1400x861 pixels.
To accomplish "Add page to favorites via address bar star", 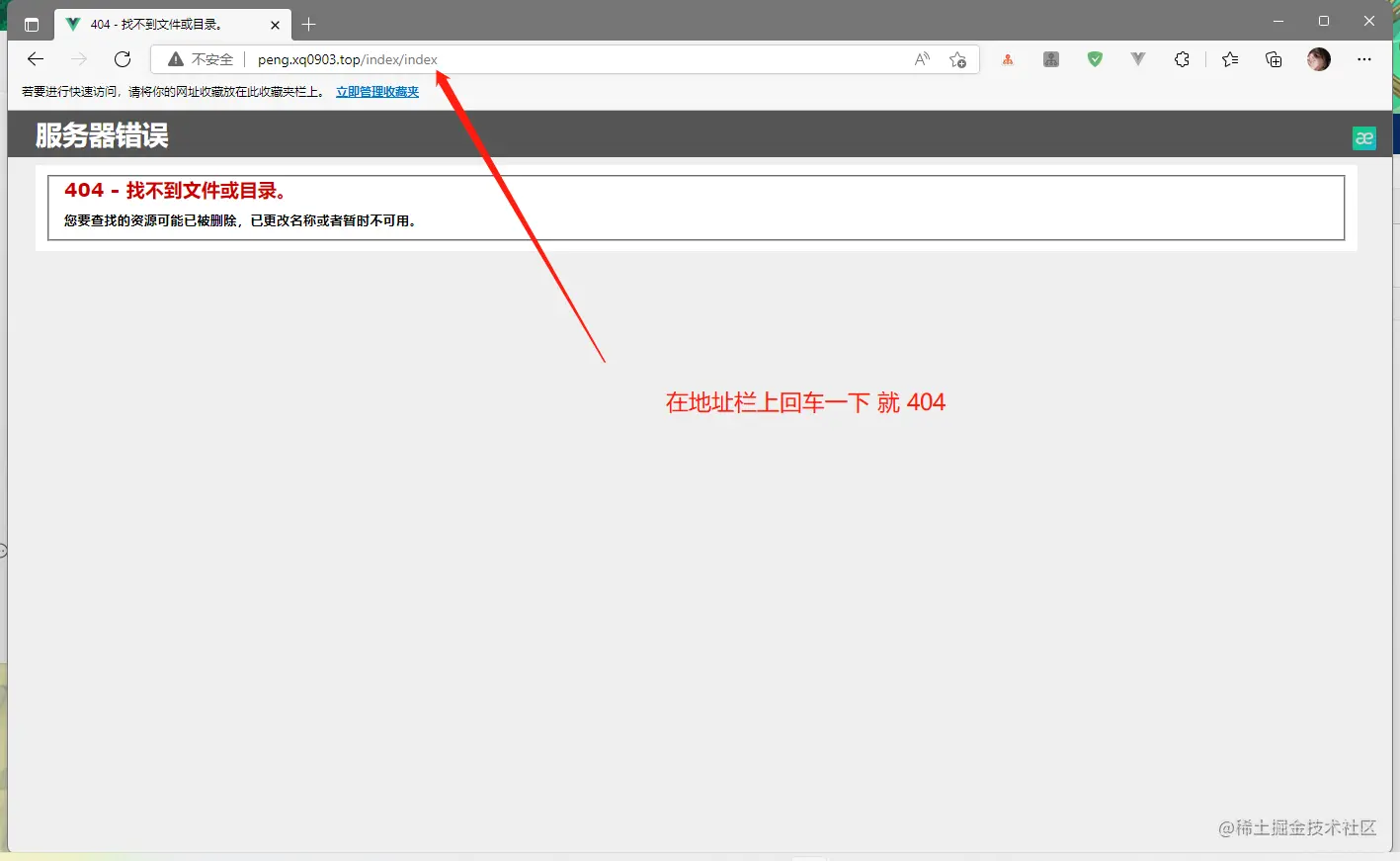I will [x=957, y=59].
